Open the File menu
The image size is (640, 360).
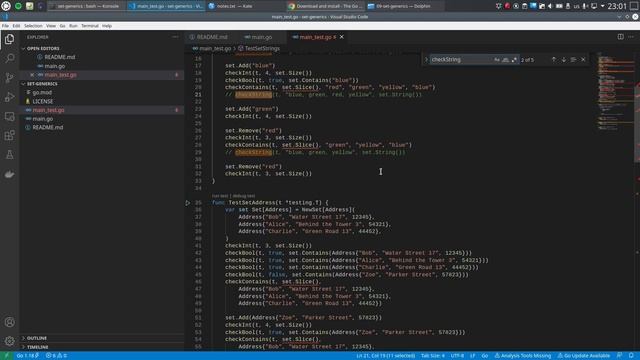point(5,26)
